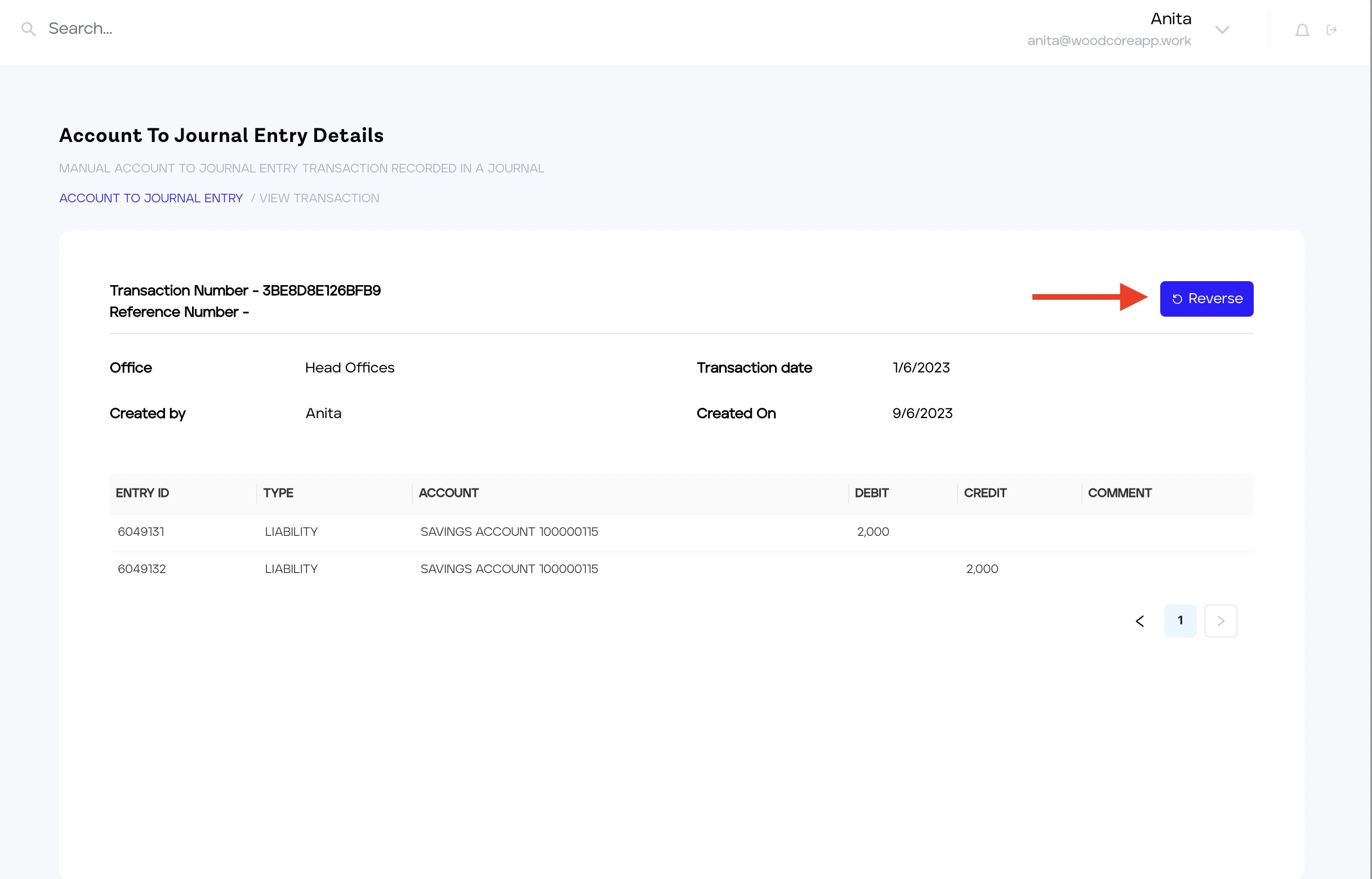Click the Comment column header
The width and height of the screenshot is (1372, 879).
(1119, 493)
